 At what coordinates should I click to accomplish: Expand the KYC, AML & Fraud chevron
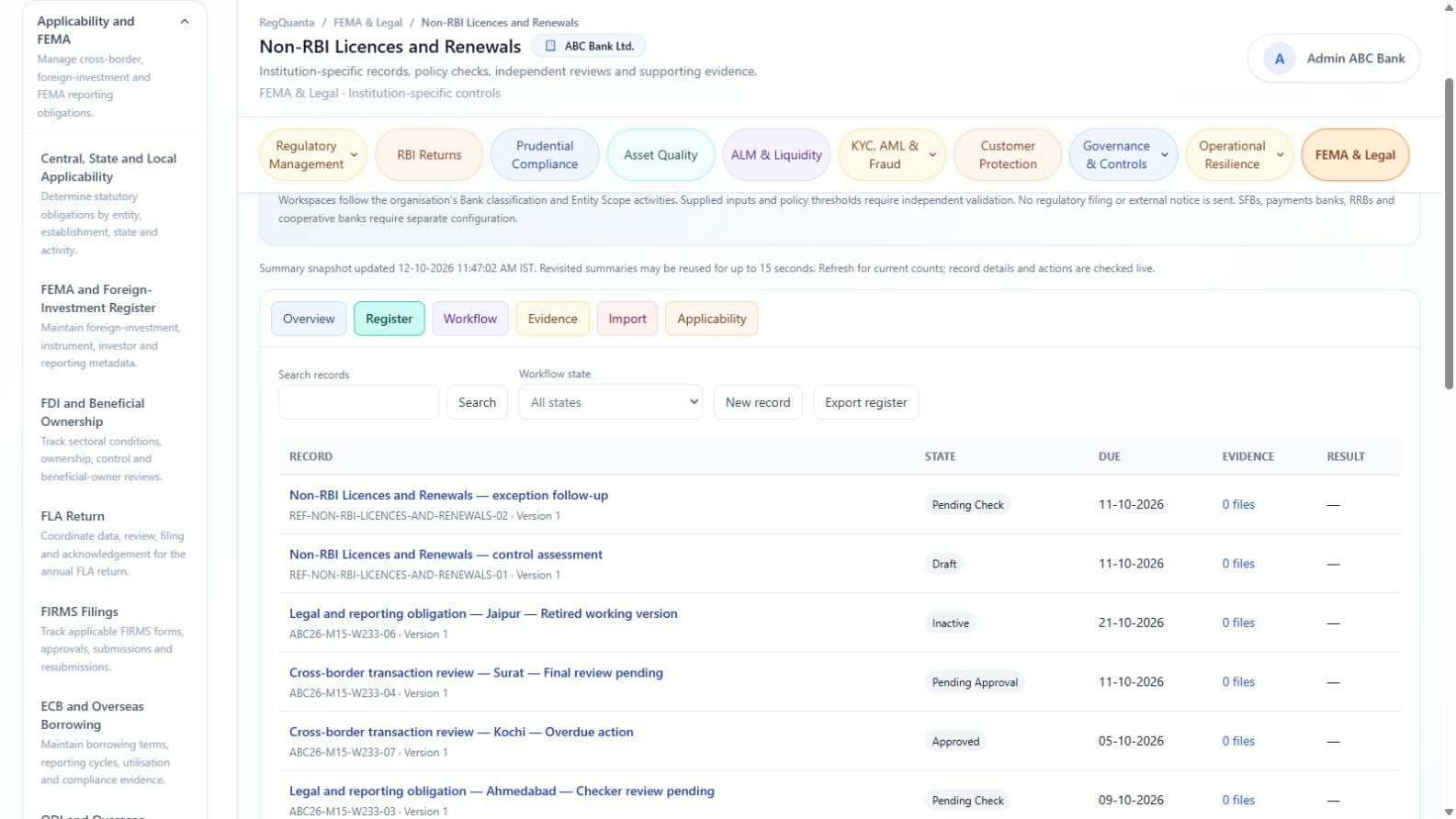coord(932,155)
